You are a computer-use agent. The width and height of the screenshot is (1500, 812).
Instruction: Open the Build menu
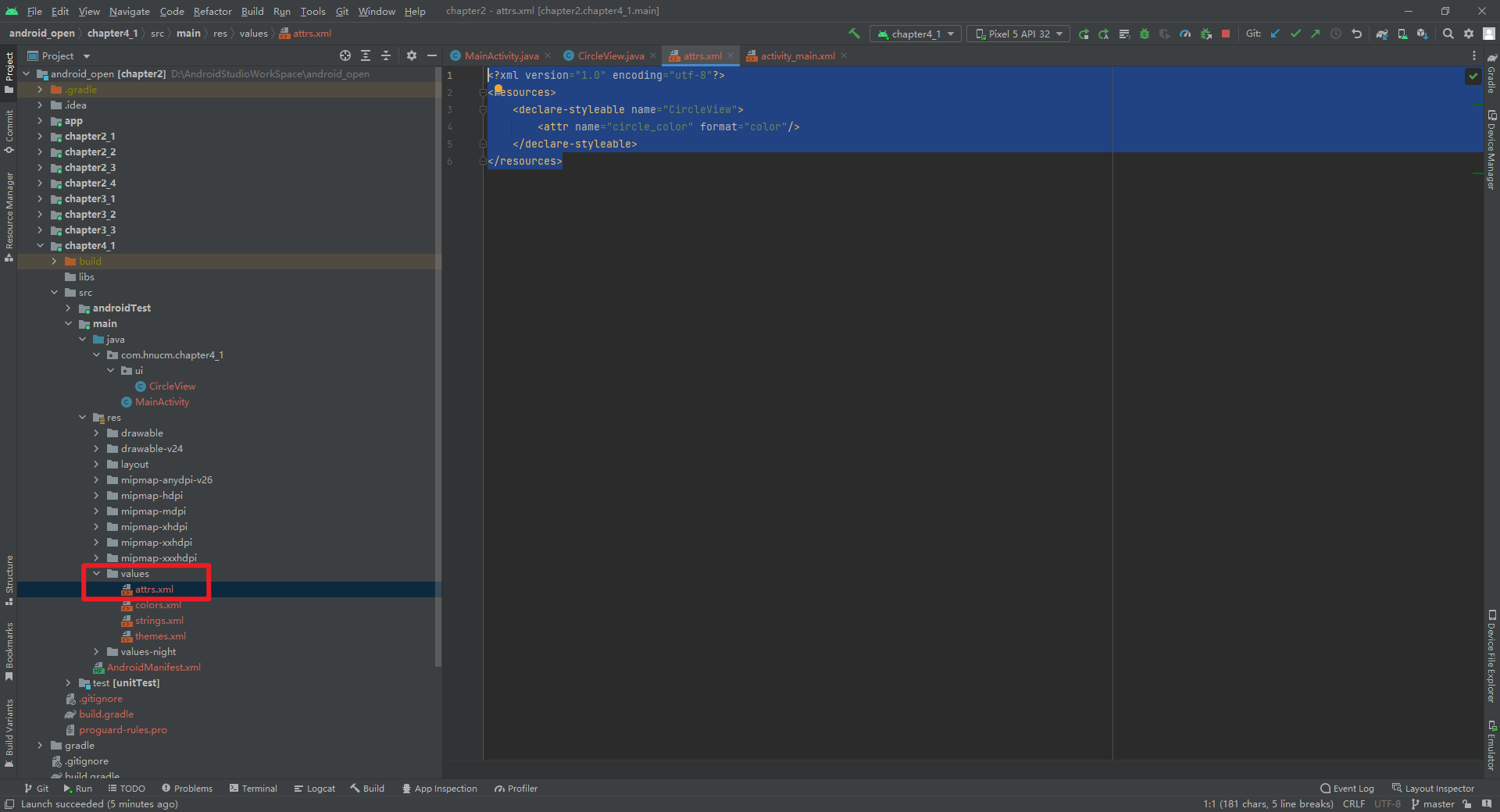[252, 11]
